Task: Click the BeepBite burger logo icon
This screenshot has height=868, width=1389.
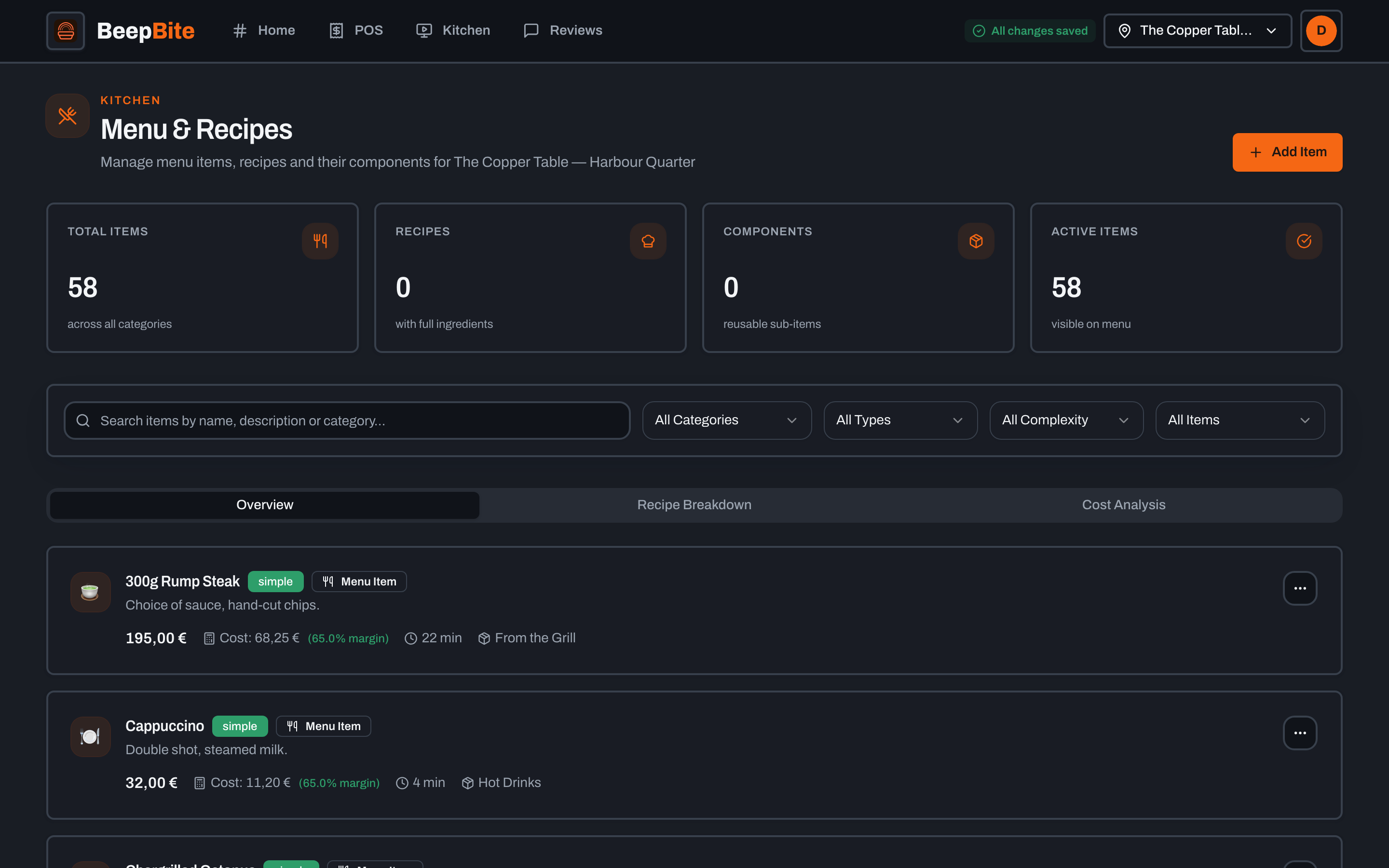Action: click(66, 31)
